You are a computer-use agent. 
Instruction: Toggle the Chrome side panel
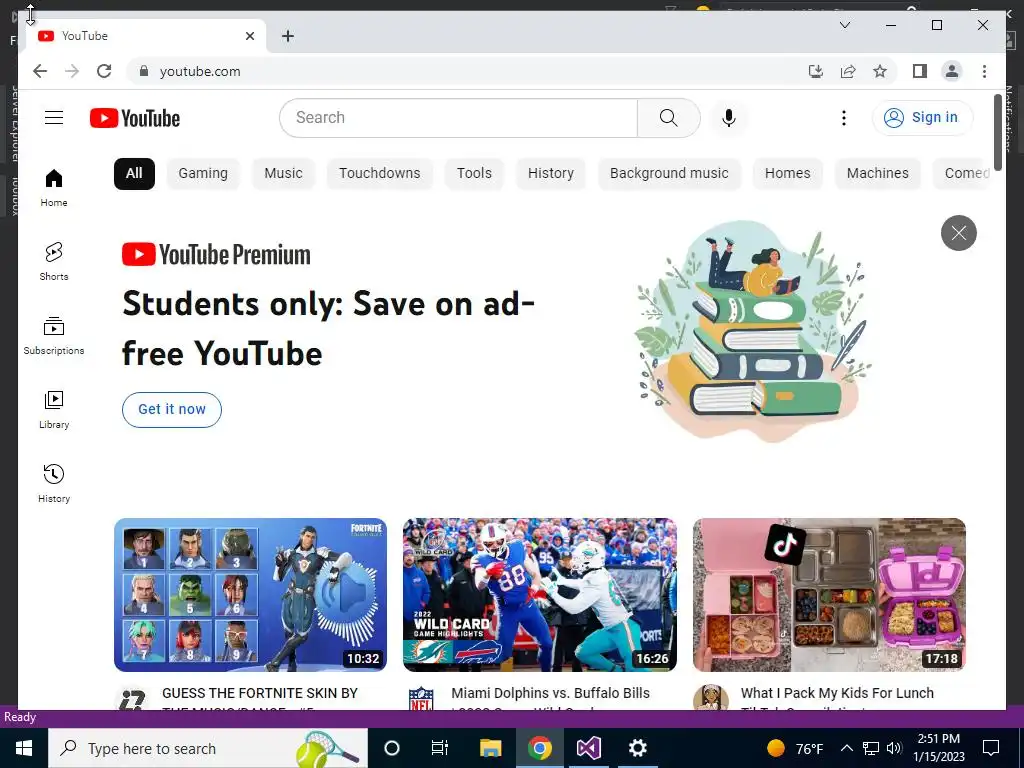pos(920,71)
